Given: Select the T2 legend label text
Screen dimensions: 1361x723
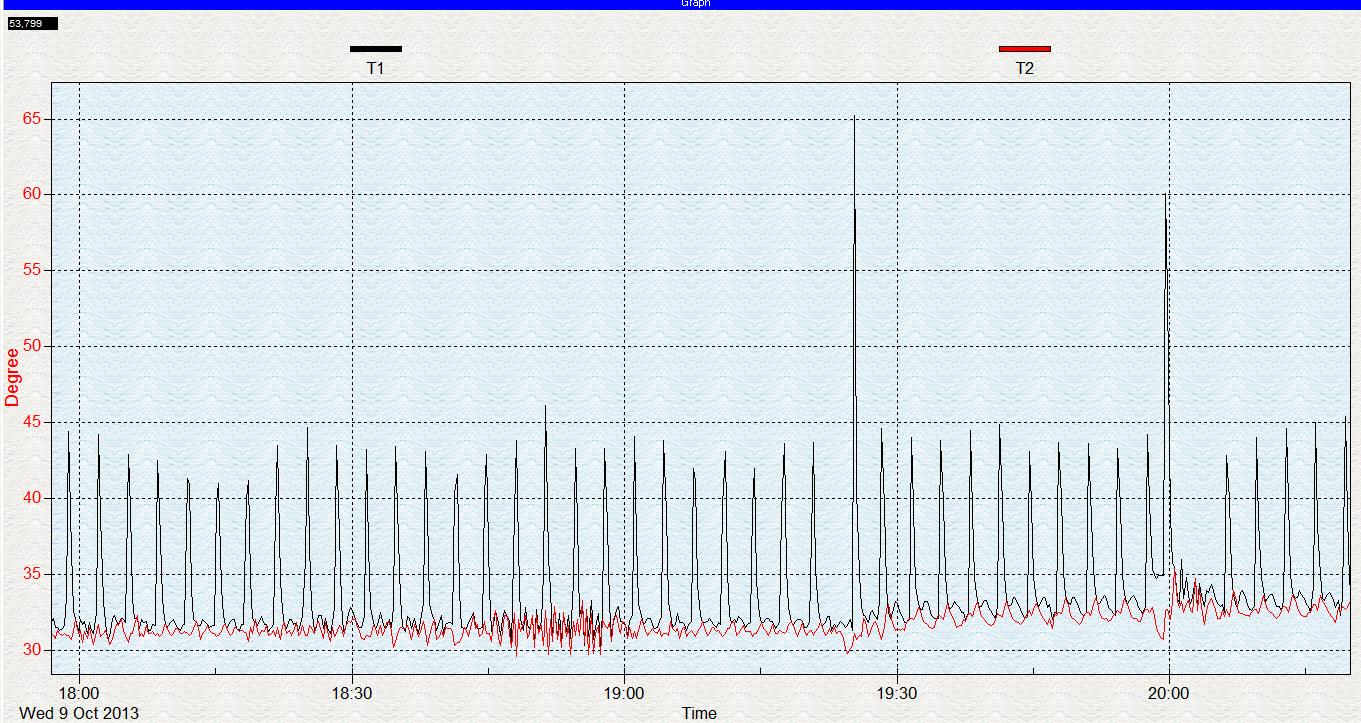Looking at the screenshot, I should (1025, 69).
